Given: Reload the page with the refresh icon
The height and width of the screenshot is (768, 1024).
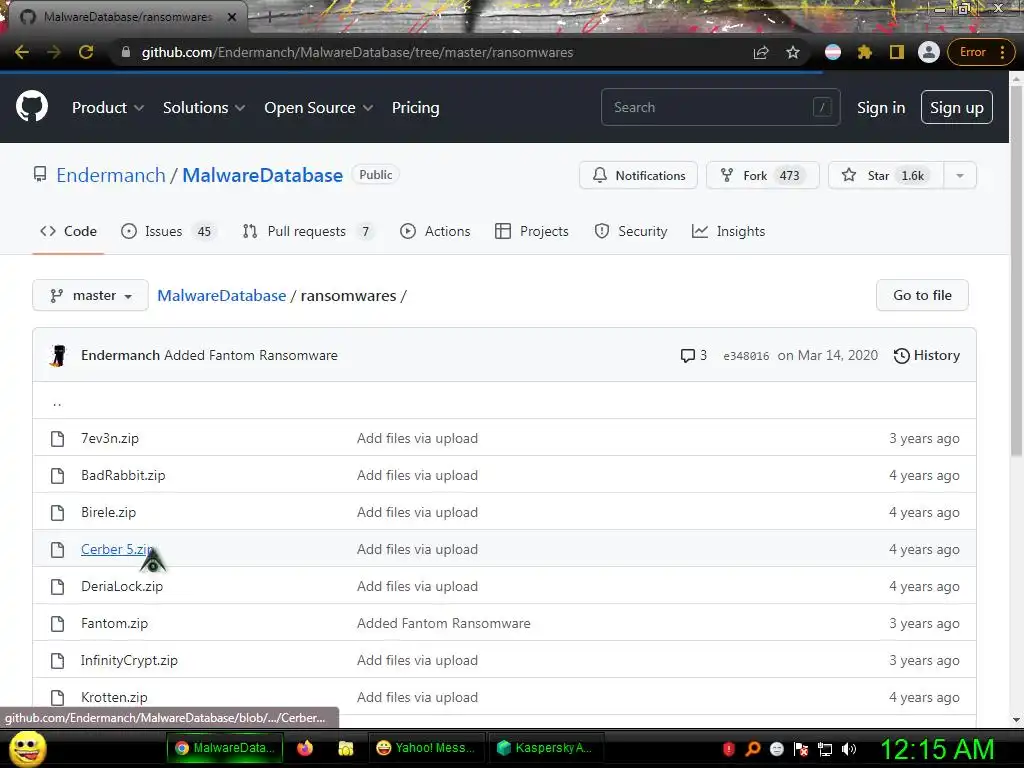Looking at the screenshot, I should tap(86, 52).
